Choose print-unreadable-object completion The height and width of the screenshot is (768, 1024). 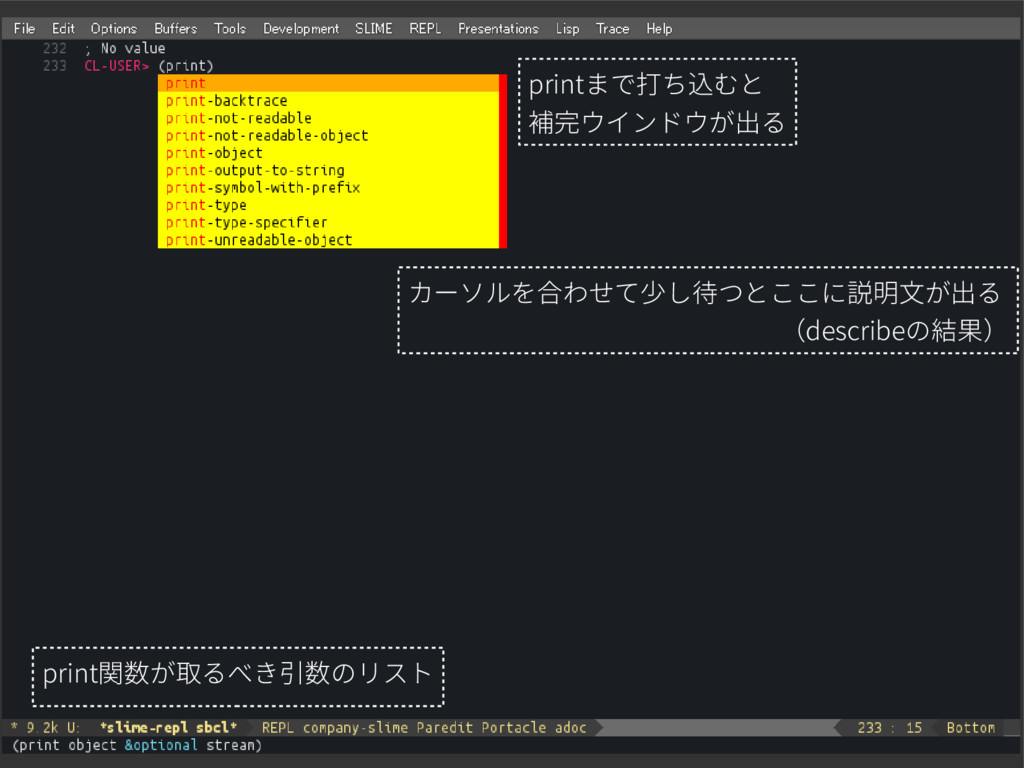(x=328, y=240)
